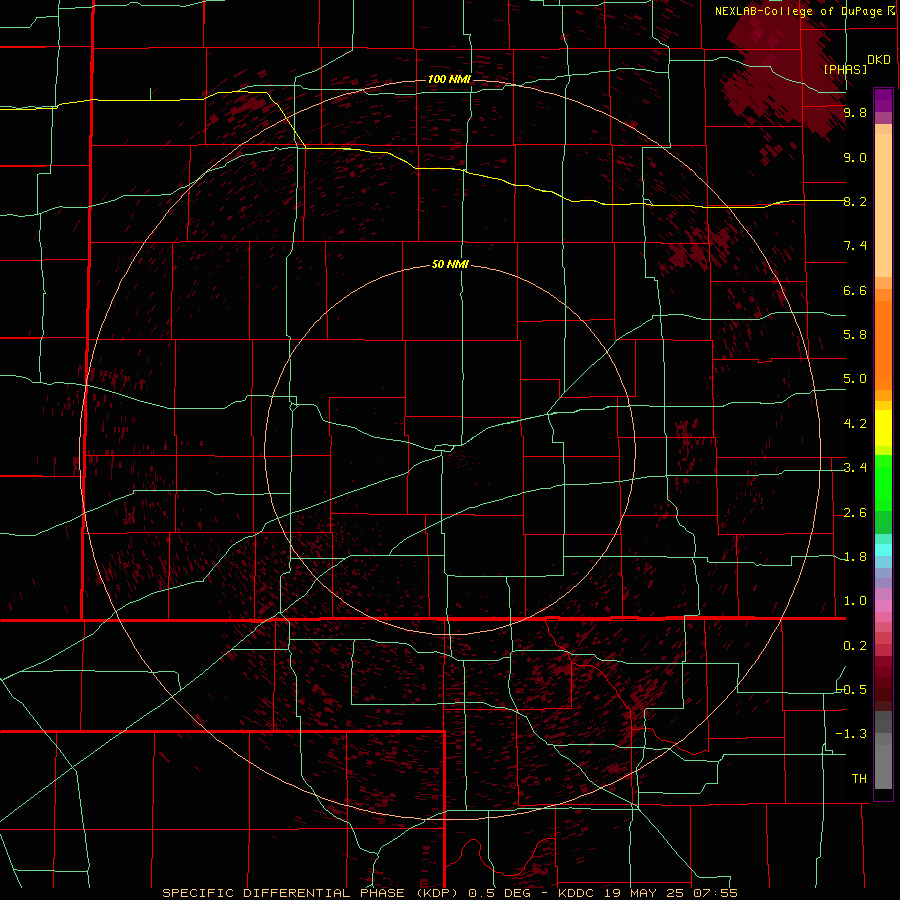This screenshot has height=900, width=900.
Task: Click the TH label on the color scale
Action: point(859,779)
